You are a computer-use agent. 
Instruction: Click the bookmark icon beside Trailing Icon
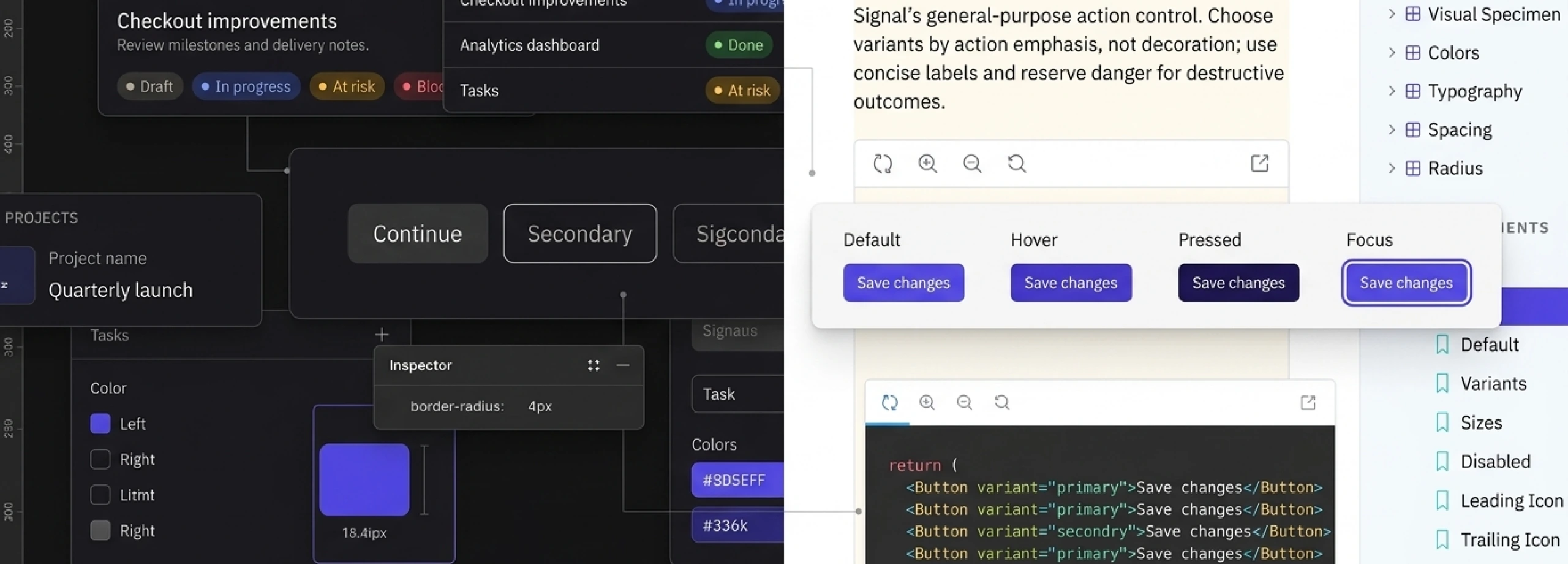pos(1442,540)
